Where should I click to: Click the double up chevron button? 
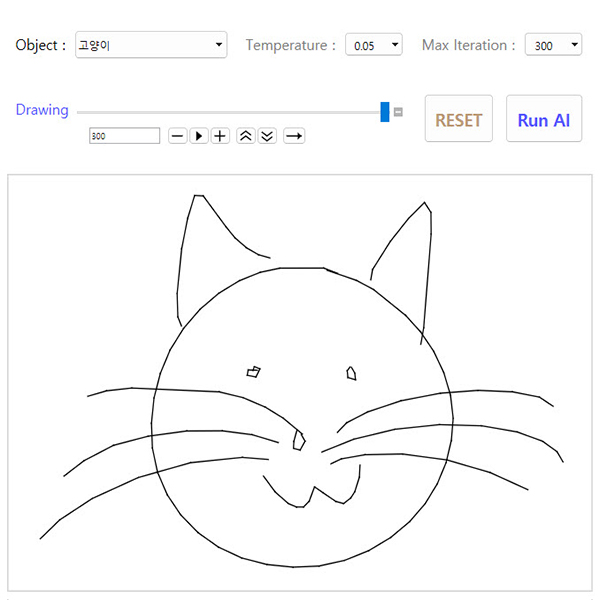pyautogui.click(x=246, y=136)
